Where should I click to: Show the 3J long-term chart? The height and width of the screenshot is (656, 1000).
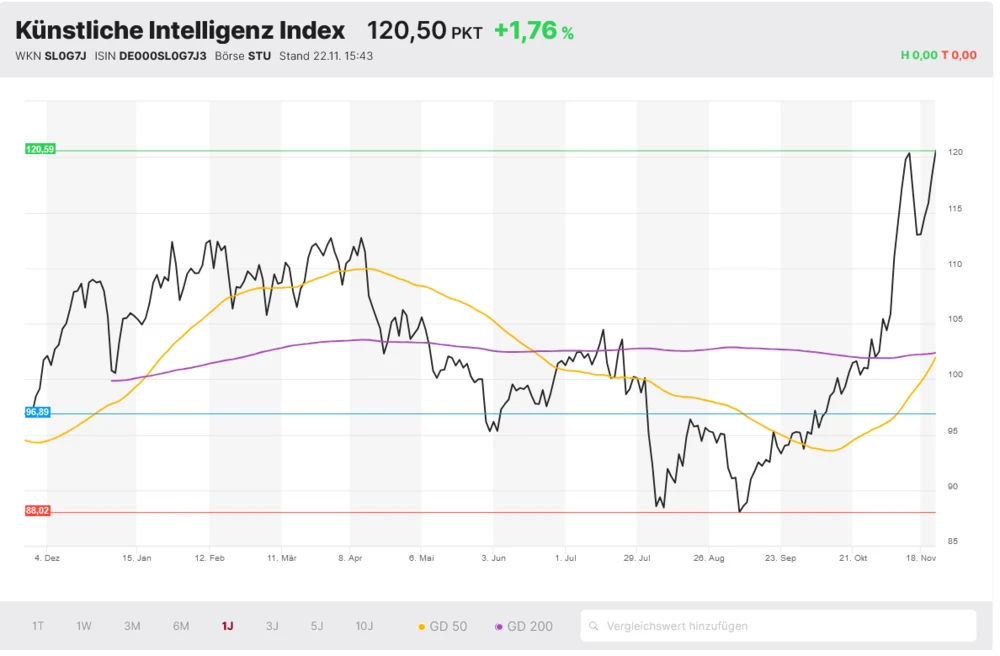coord(271,625)
